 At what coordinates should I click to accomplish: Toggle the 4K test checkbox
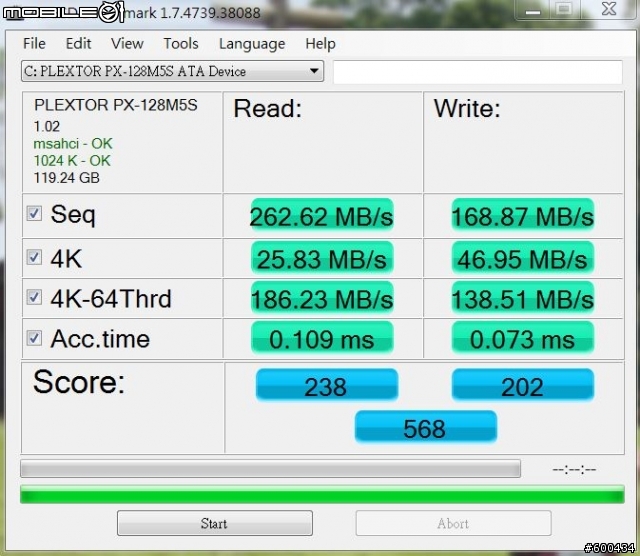tap(34, 257)
